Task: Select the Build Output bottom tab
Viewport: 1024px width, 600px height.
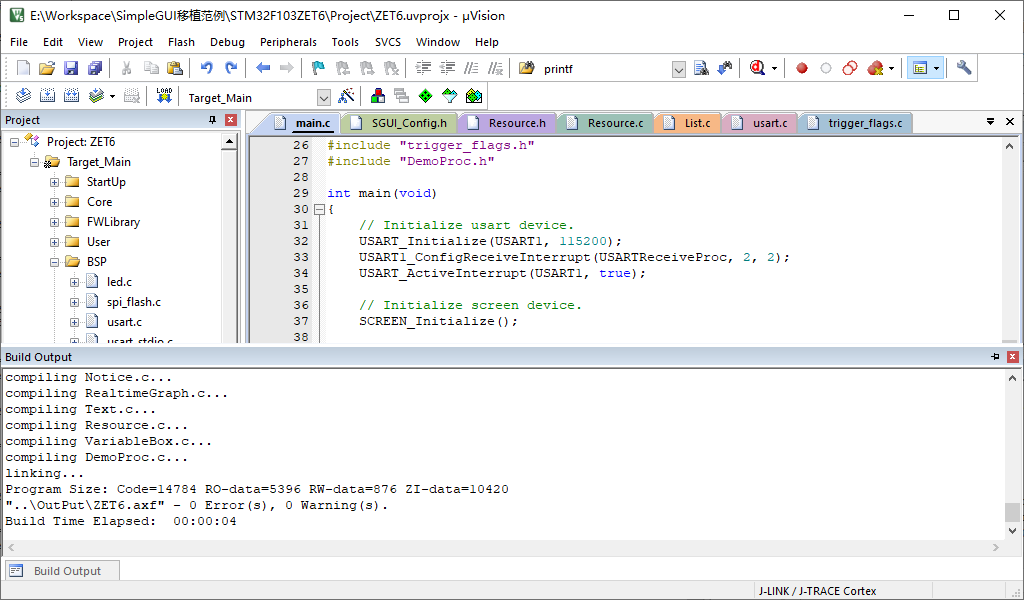Action: pos(63,571)
